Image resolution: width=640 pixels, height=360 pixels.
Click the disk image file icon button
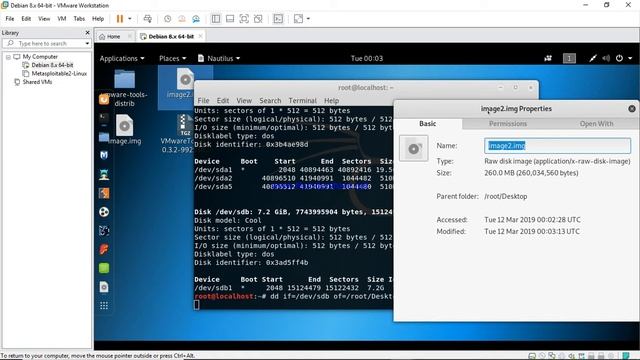tap(413, 148)
